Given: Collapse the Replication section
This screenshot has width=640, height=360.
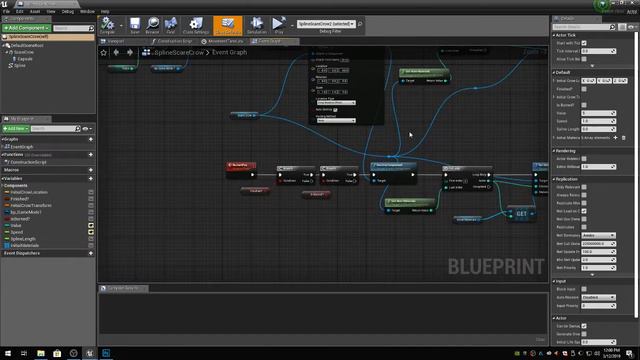Looking at the screenshot, I should pyautogui.click(x=554, y=179).
